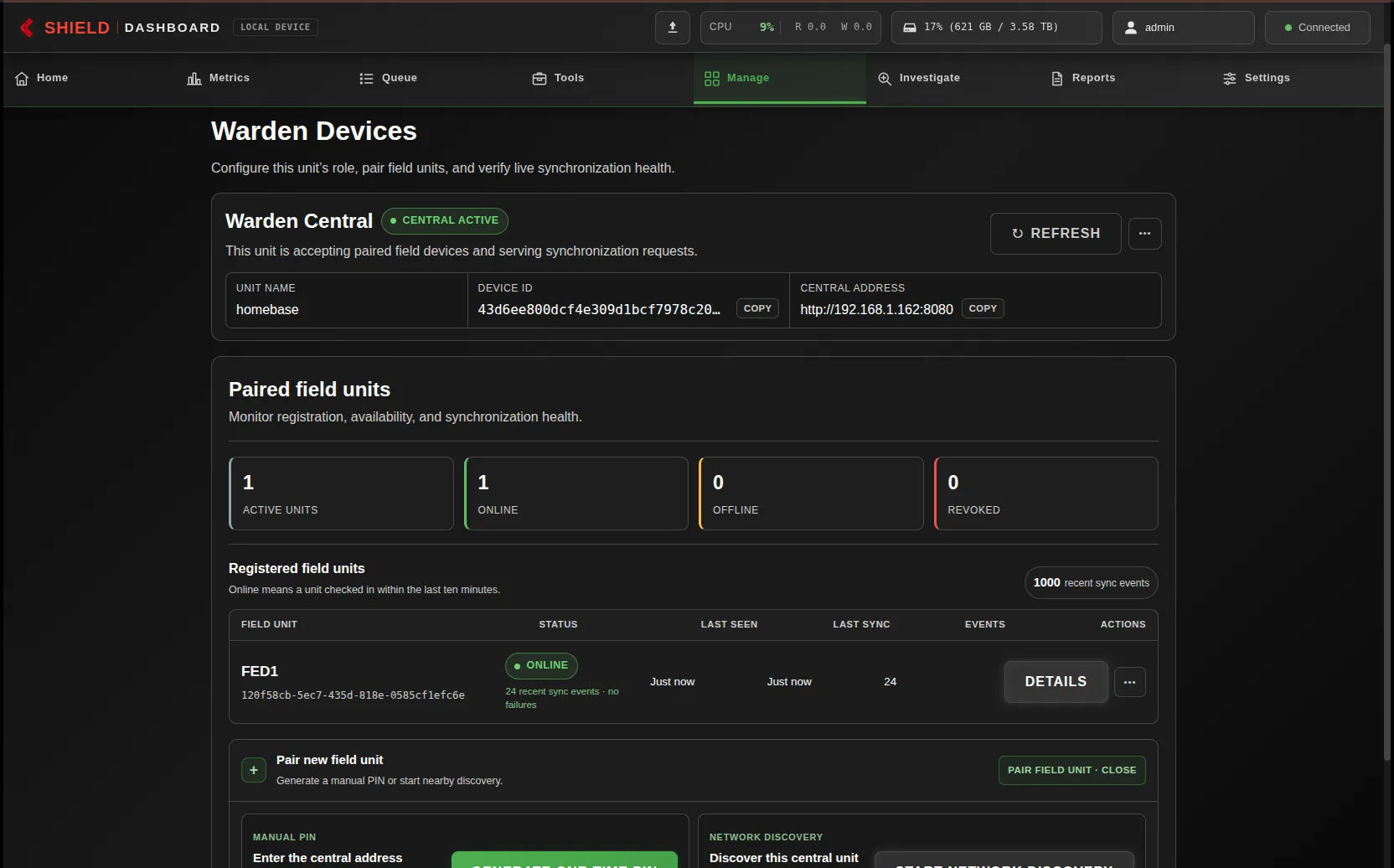Click the Connected status indicator
Image resolution: width=1394 pixels, height=868 pixels.
click(x=1318, y=28)
